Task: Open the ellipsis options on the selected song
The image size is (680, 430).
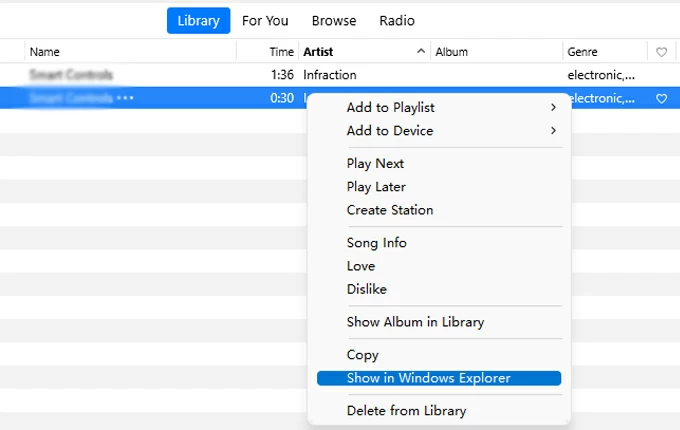Action: 125,98
